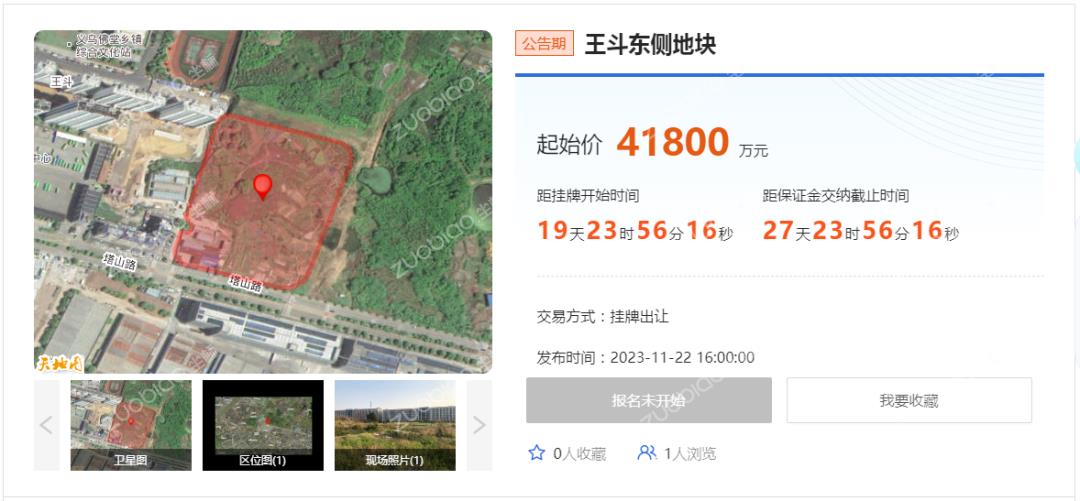Click the 发布时间 date line
This screenshot has height=501, width=1080.
click(x=645, y=358)
